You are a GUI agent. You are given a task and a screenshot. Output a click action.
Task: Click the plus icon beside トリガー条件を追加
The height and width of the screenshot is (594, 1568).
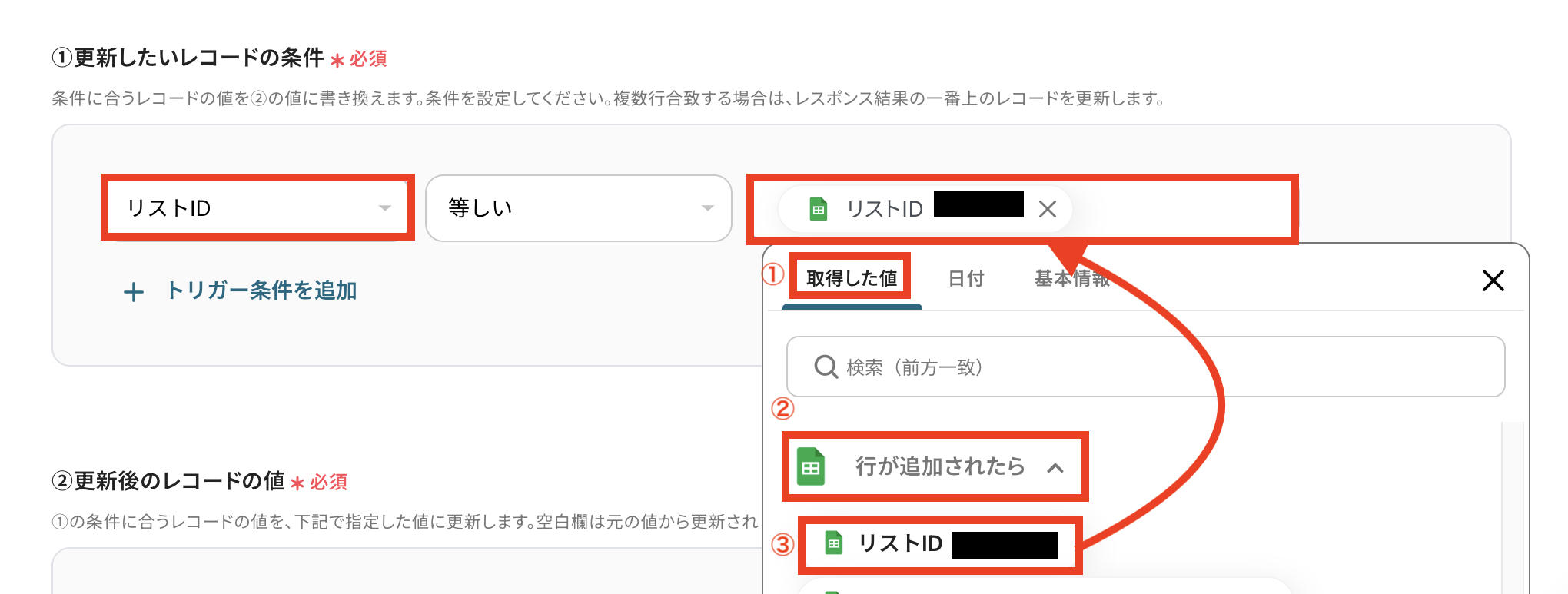(134, 292)
